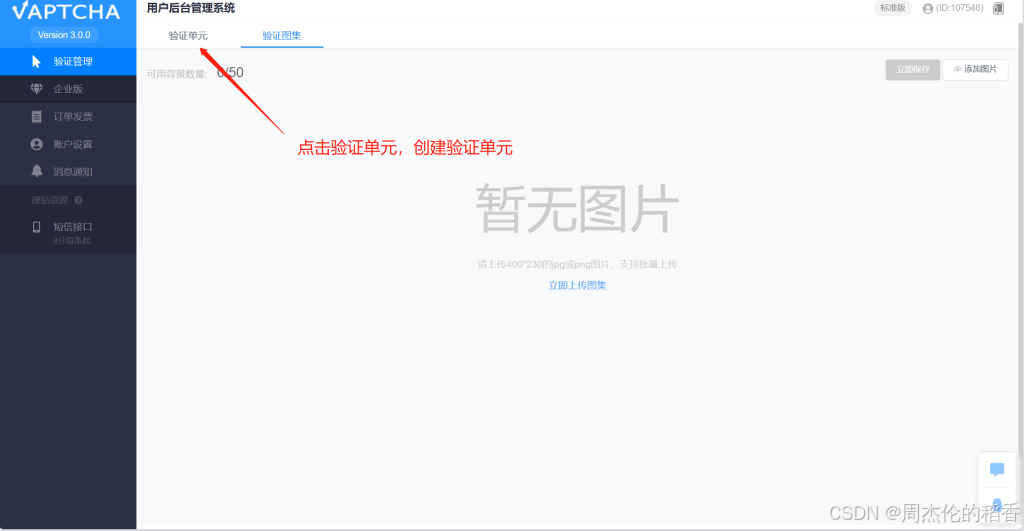Click the 添加图片 upload button
1024x531 pixels.
(x=975, y=70)
